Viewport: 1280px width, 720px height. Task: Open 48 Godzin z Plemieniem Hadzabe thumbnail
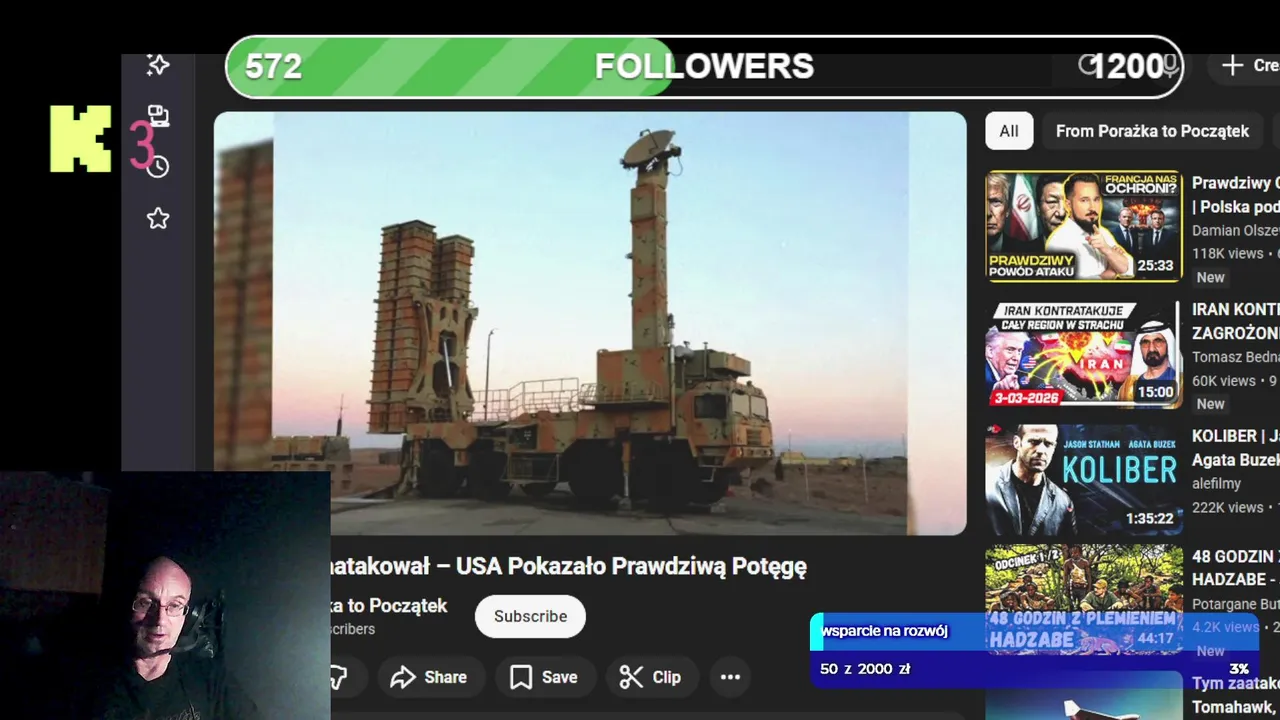pyautogui.click(x=1084, y=598)
